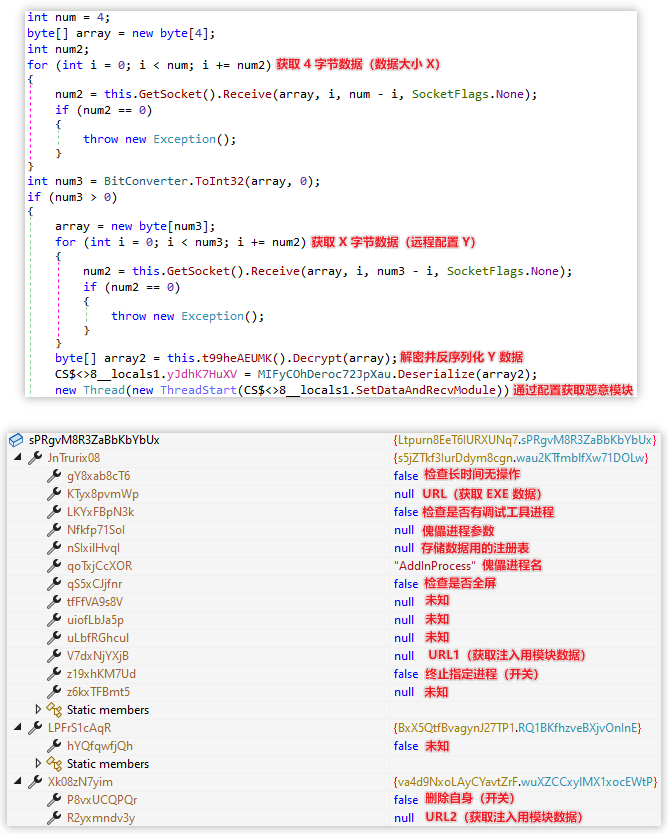The height and width of the screenshot is (834, 668).
Task: Click the wrench icon of gY8xab8cT6
Action: tap(54, 476)
